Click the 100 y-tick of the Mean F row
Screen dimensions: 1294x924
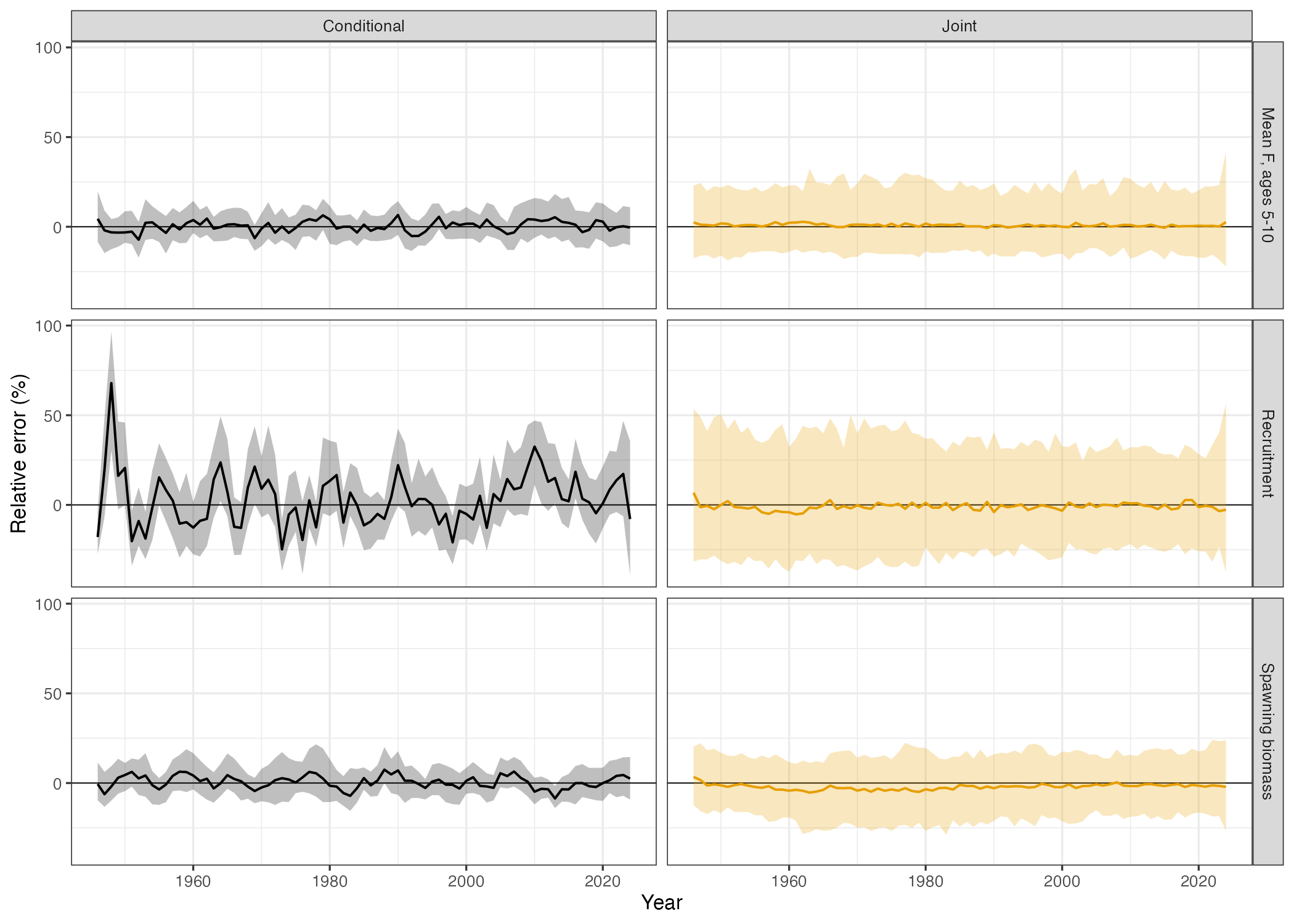tap(49, 48)
